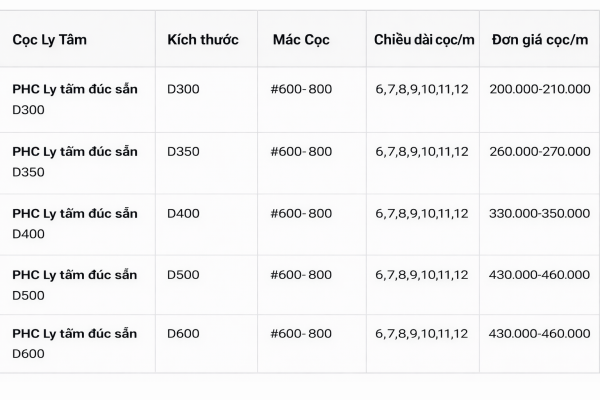600x400 pixels.
Task: Select 'D600' in the Kích thước column
Action: [183, 334]
